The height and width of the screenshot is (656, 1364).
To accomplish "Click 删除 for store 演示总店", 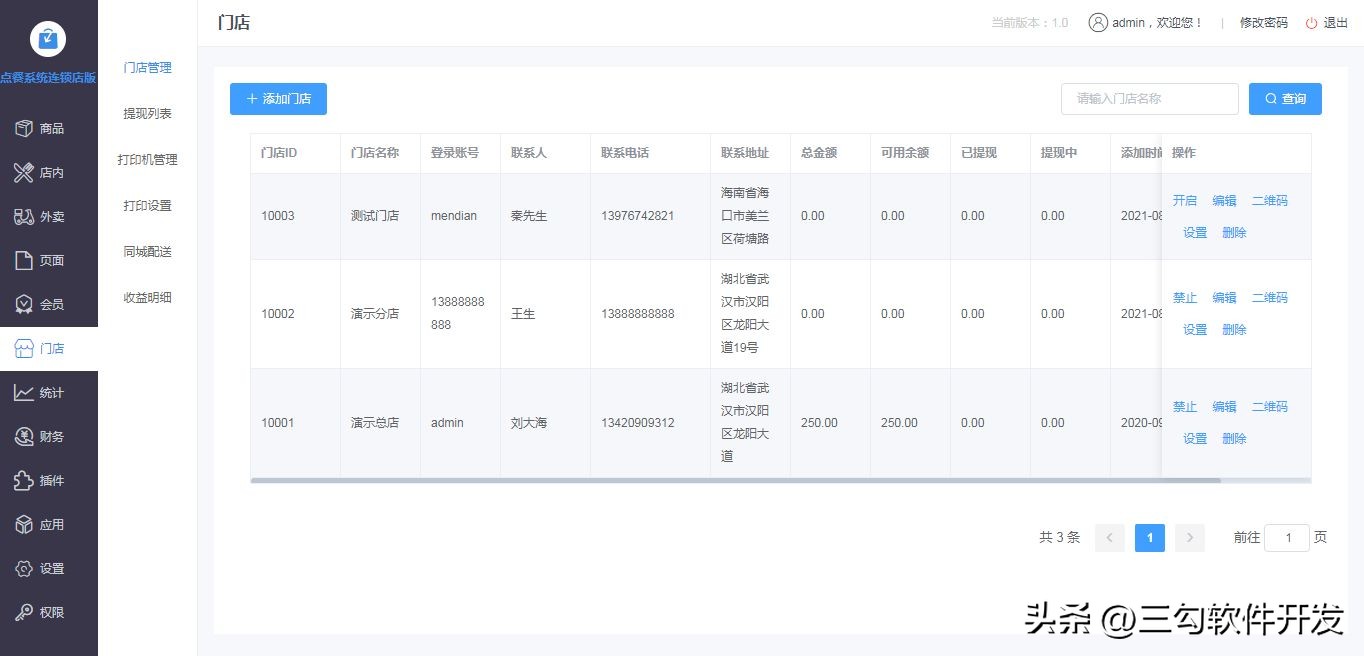I will [x=1234, y=438].
